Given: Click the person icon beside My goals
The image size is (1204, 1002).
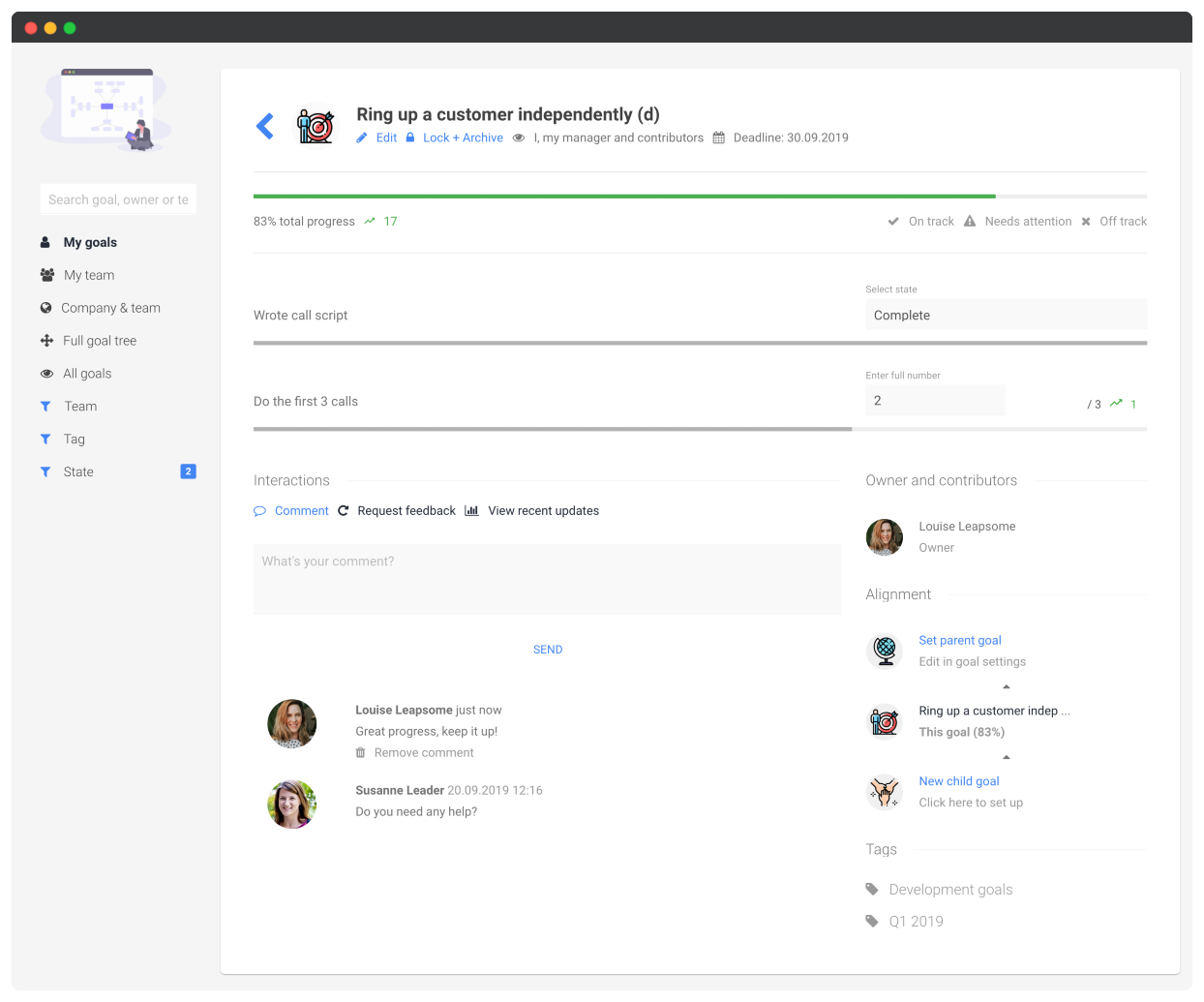Looking at the screenshot, I should point(45,243).
